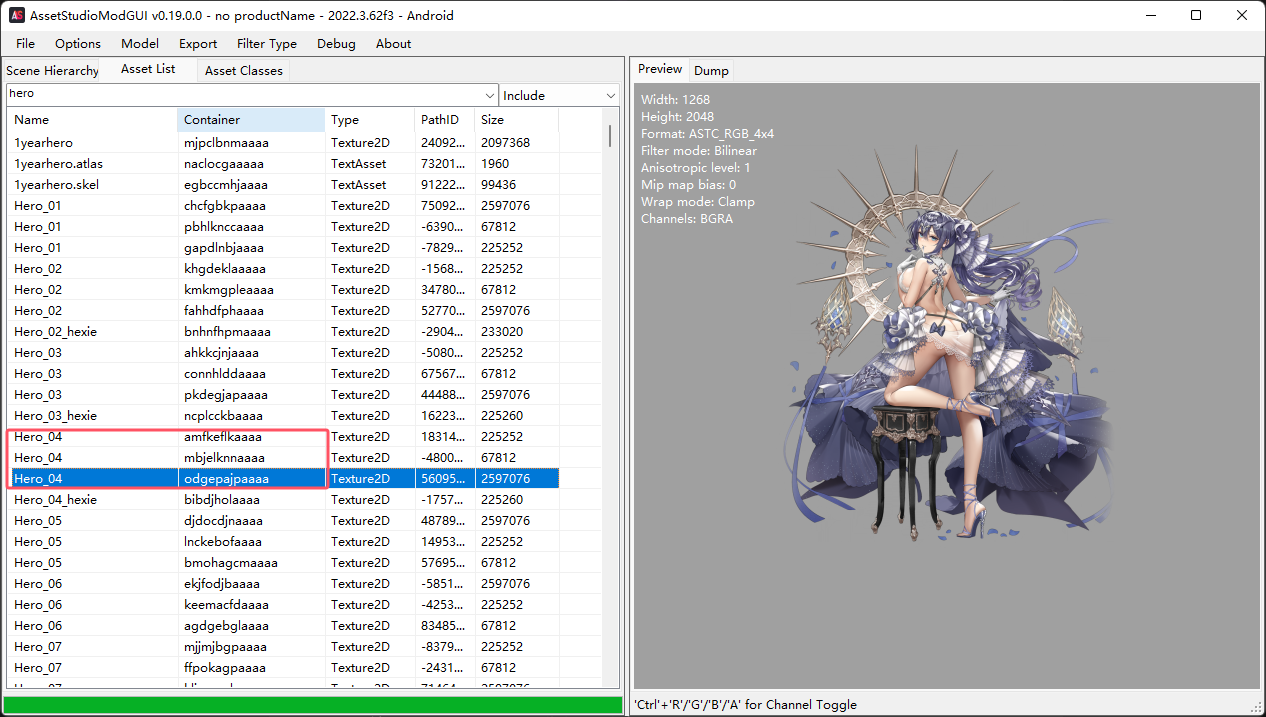Select Hero_07 with container mjjmjbgpaaaa
1266x717 pixels.
(x=283, y=647)
